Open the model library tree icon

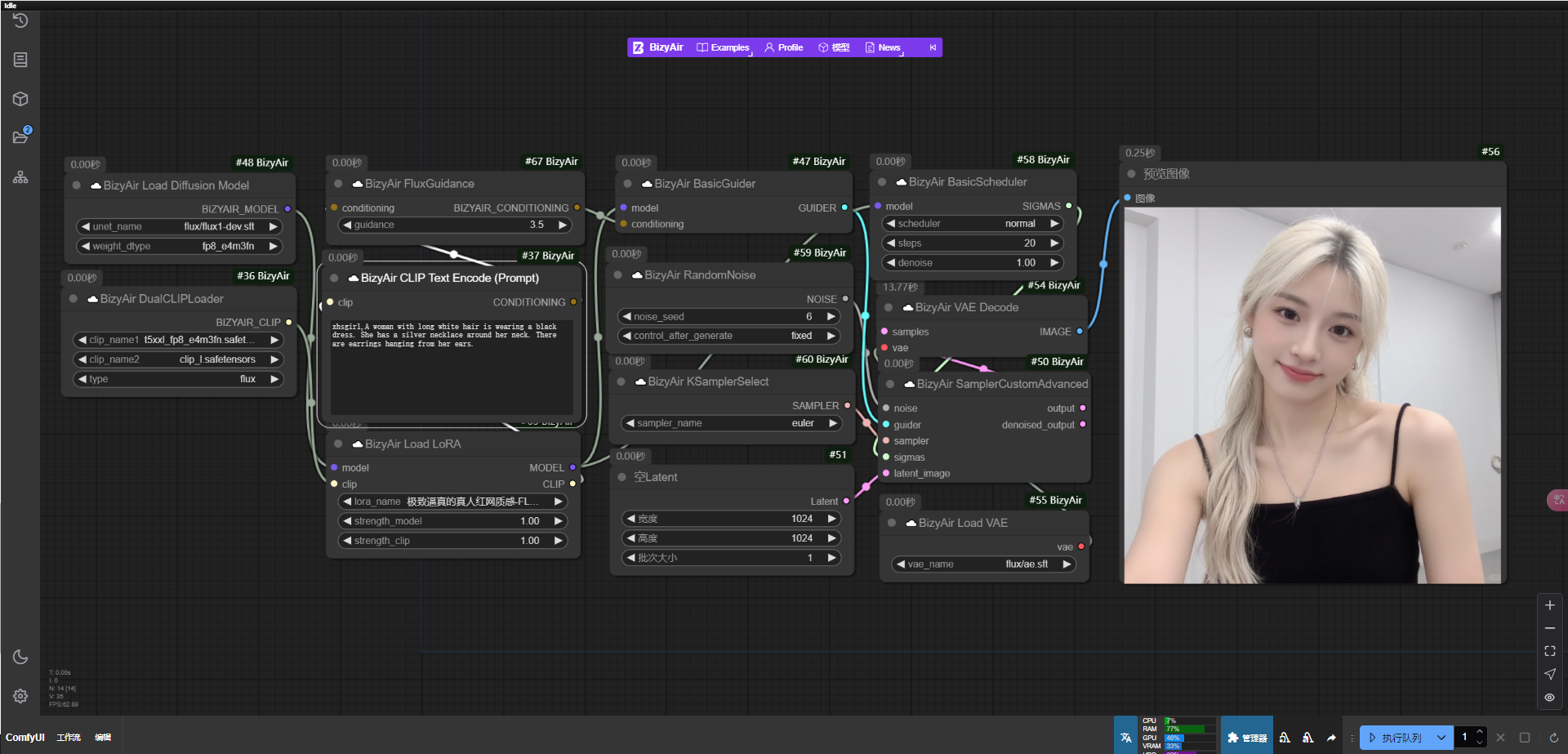coord(20,177)
